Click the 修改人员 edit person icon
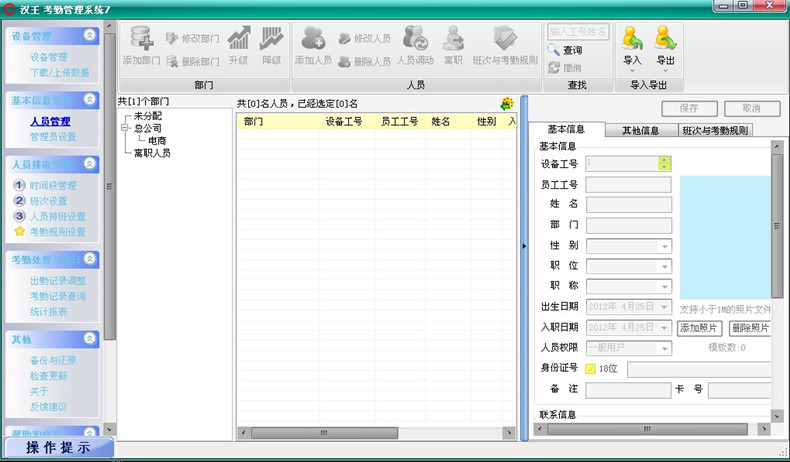The height and width of the screenshot is (462, 790). pyautogui.click(x=345, y=38)
